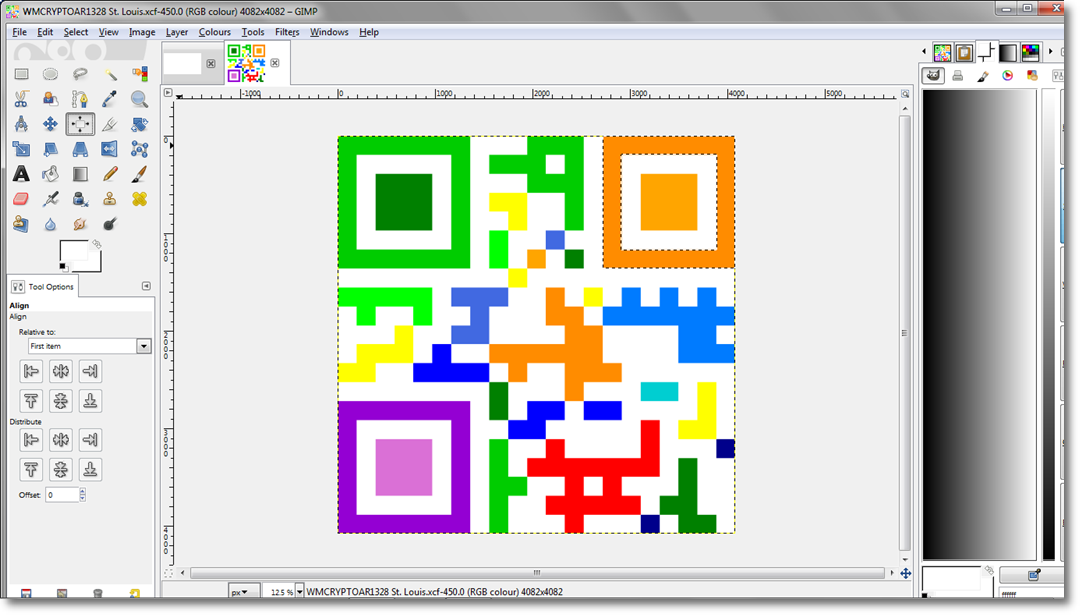This screenshot has height=615, width=1080.
Task: Open the File menu
Action: (19, 32)
